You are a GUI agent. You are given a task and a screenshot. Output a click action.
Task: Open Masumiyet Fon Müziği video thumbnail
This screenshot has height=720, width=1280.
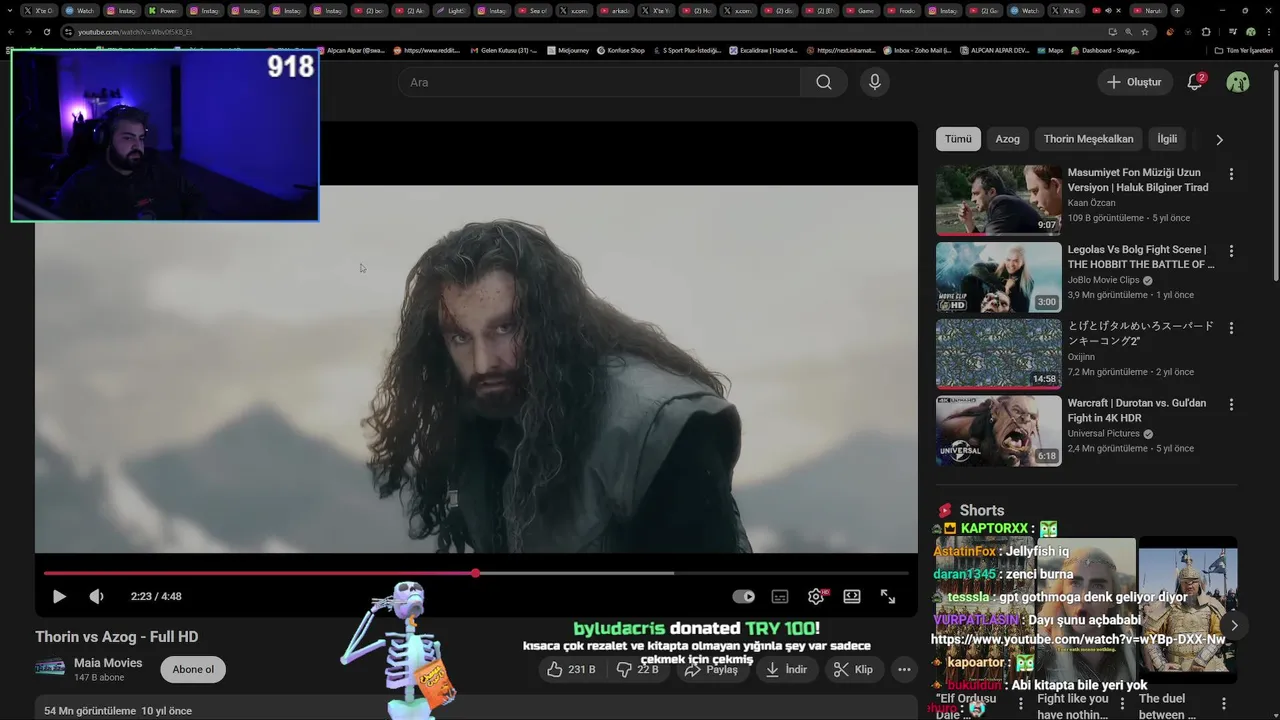coord(998,200)
